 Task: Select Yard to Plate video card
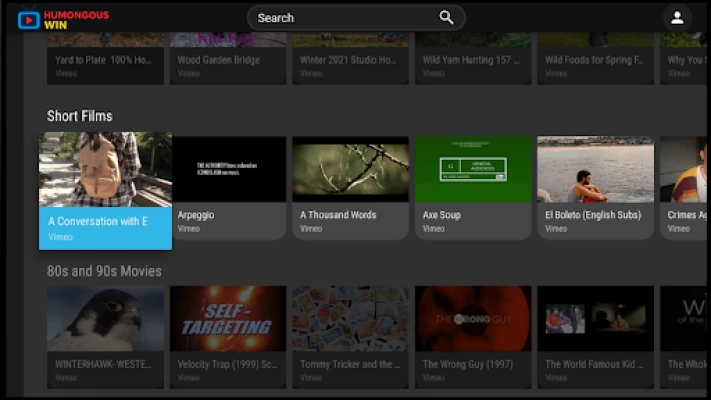tap(105, 60)
